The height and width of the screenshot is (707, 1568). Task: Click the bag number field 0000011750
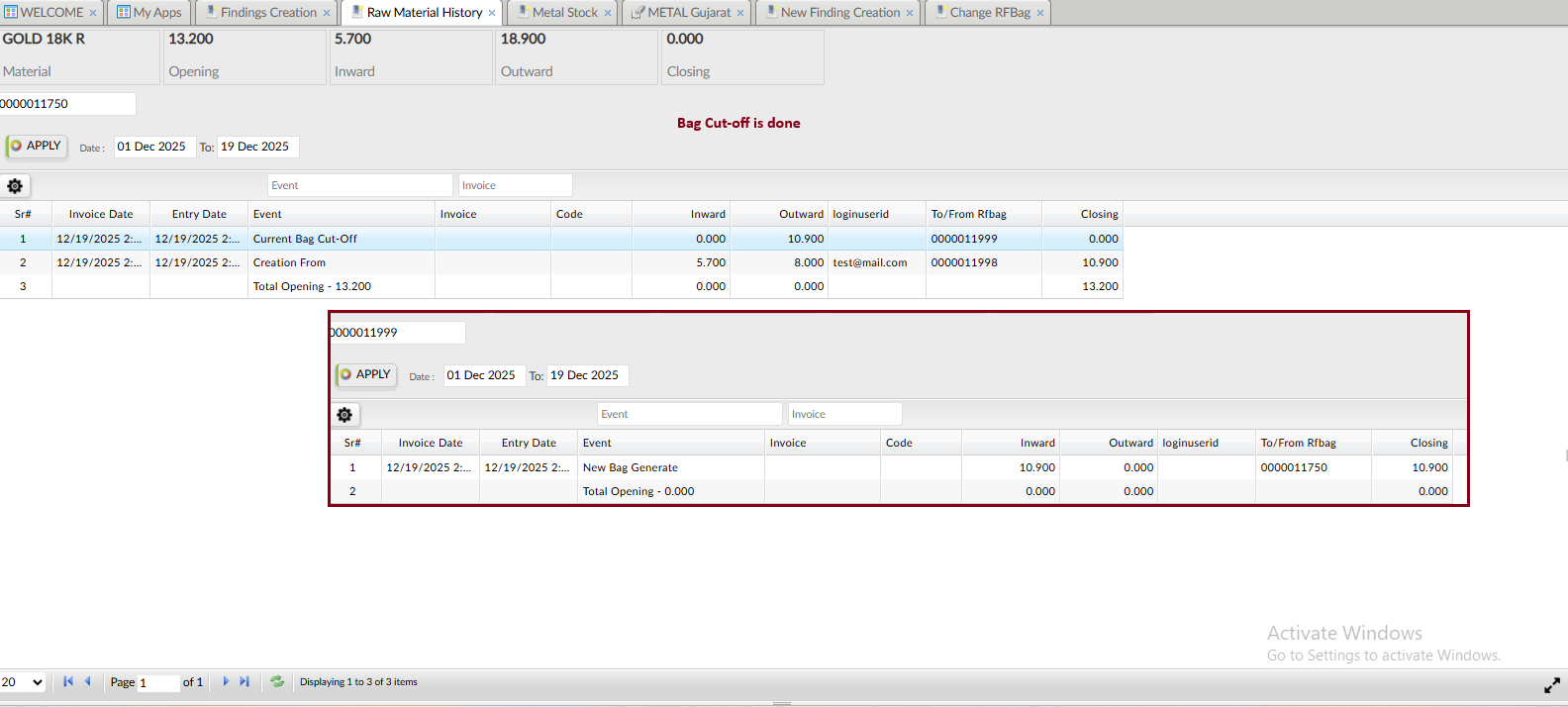click(x=67, y=104)
